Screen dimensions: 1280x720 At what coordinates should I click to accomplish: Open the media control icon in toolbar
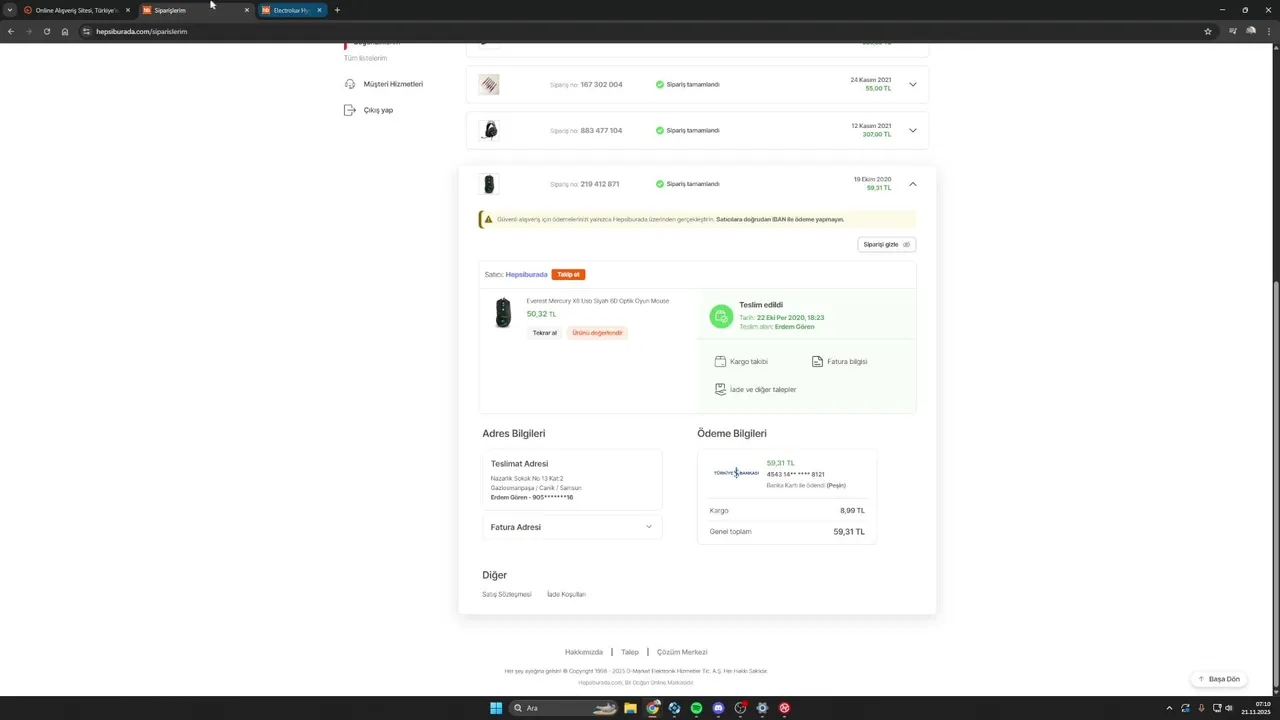click(x=1233, y=31)
